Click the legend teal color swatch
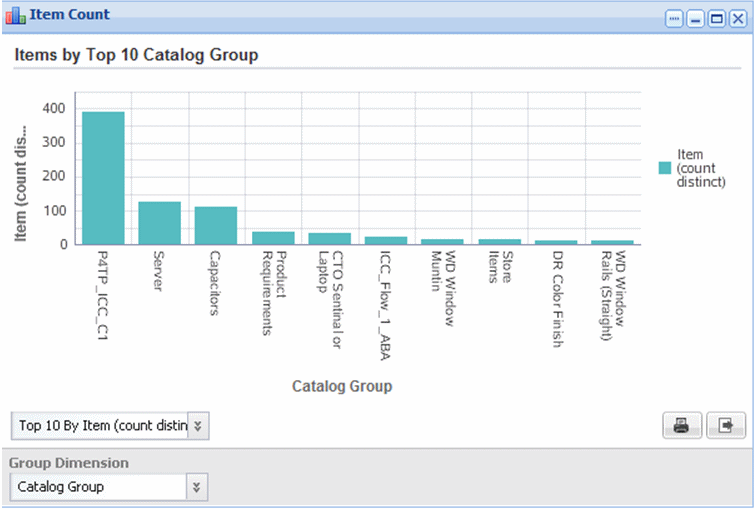This screenshot has width=754, height=509. (665, 168)
